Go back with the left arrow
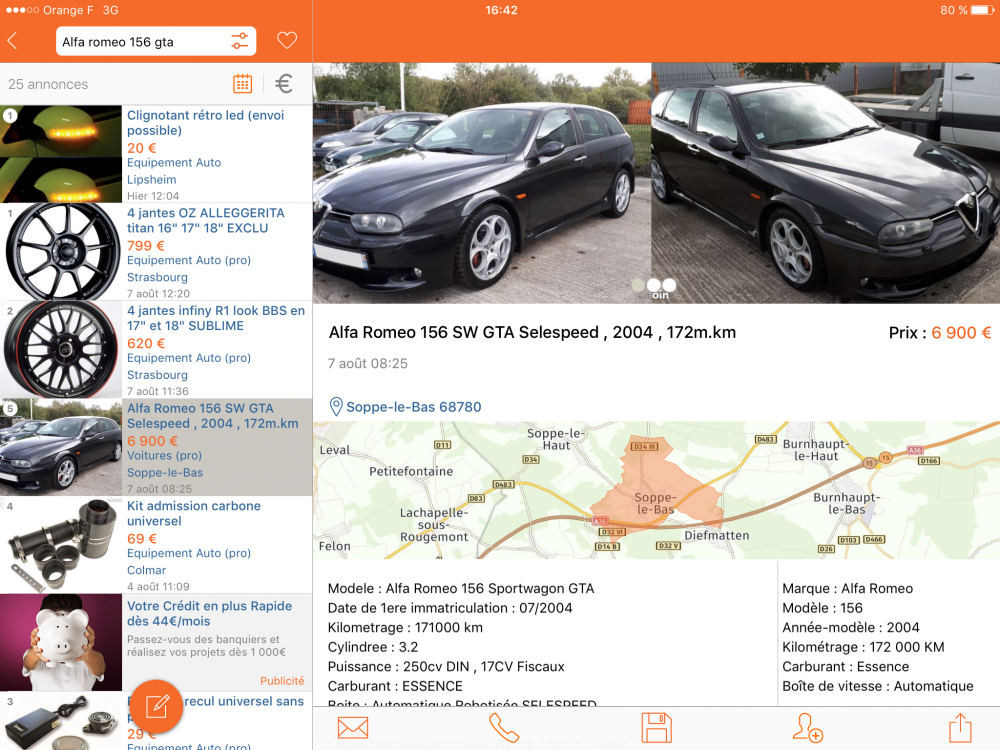This screenshot has height=750, width=1000. click(12, 41)
